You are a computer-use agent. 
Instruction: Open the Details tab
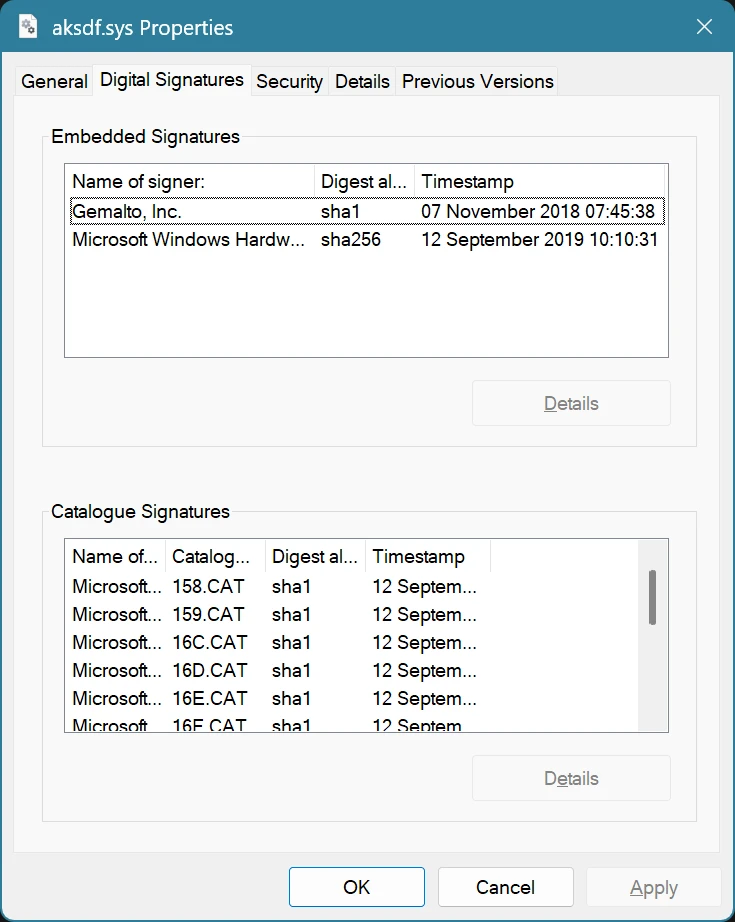click(362, 81)
